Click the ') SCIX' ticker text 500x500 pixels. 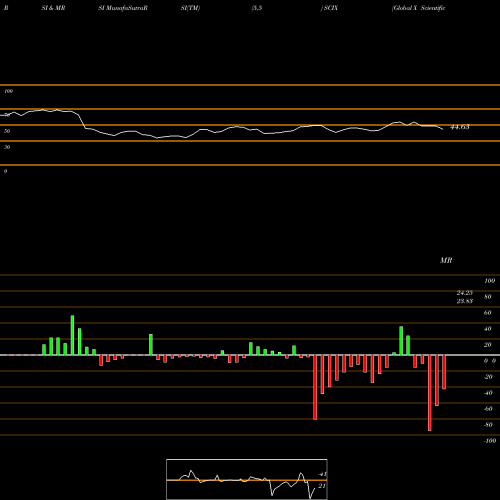click(x=329, y=8)
